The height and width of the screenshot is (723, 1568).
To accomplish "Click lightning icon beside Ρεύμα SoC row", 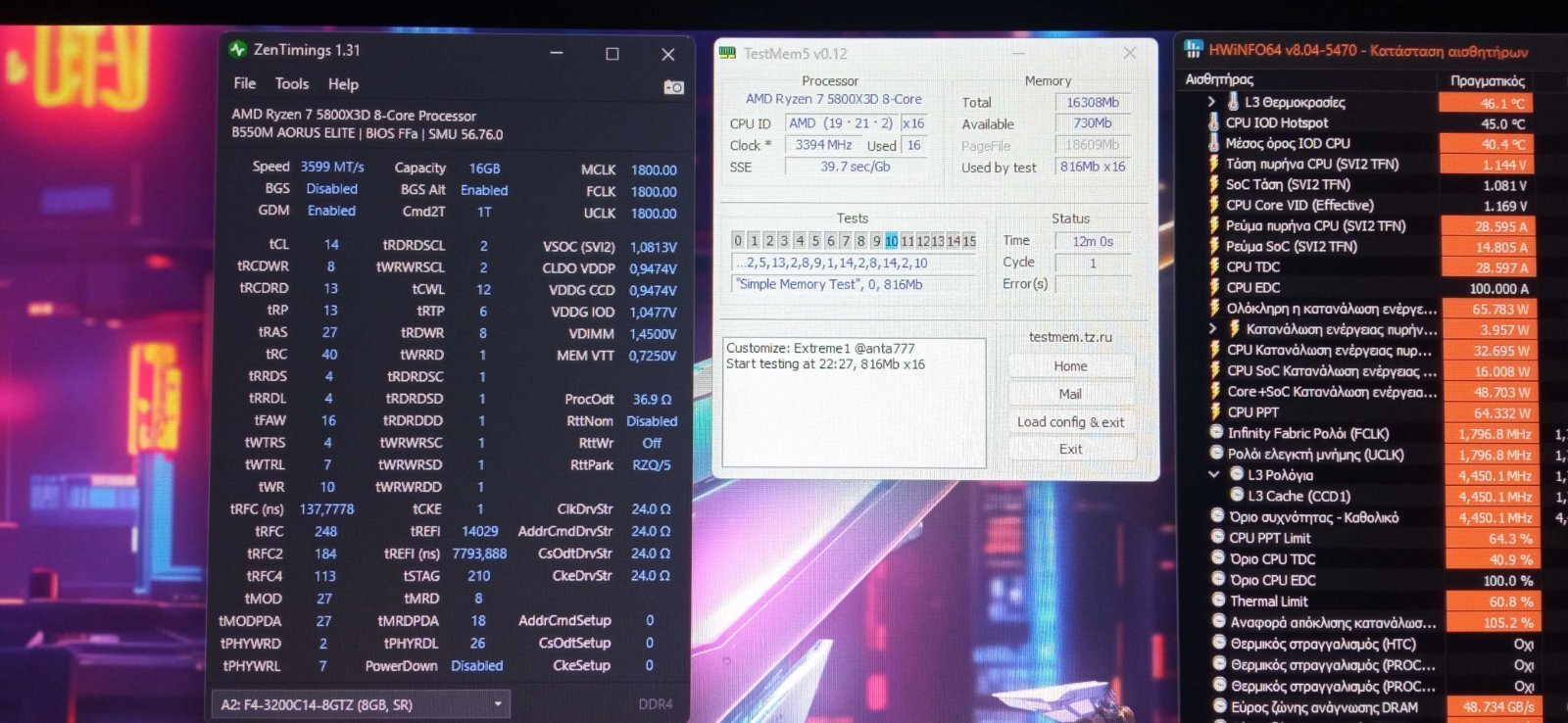I will coord(1214,246).
